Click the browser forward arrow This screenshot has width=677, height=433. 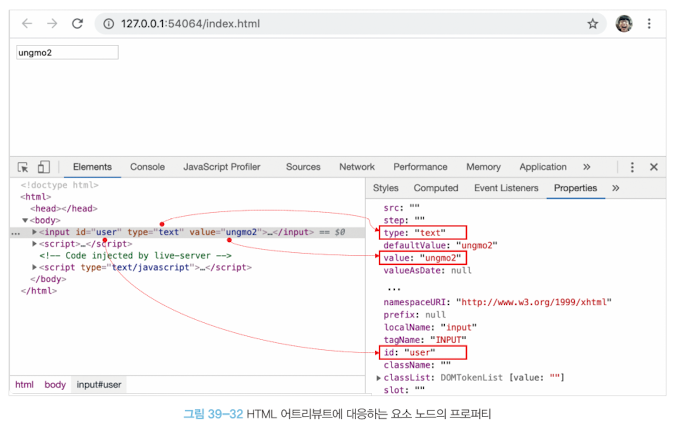(x=52, y=23)
